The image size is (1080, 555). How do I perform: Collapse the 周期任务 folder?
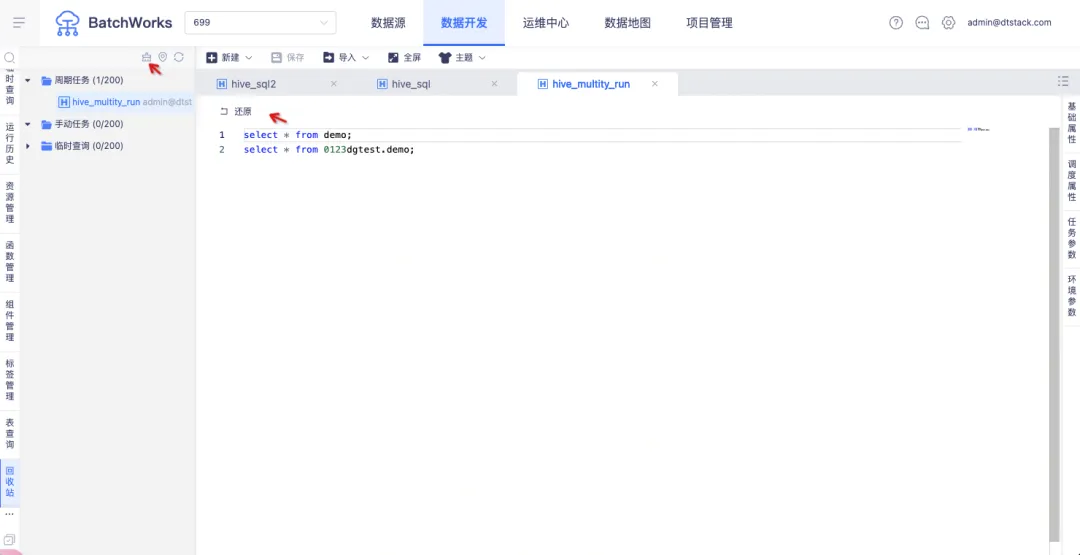(x=28, y=81)
